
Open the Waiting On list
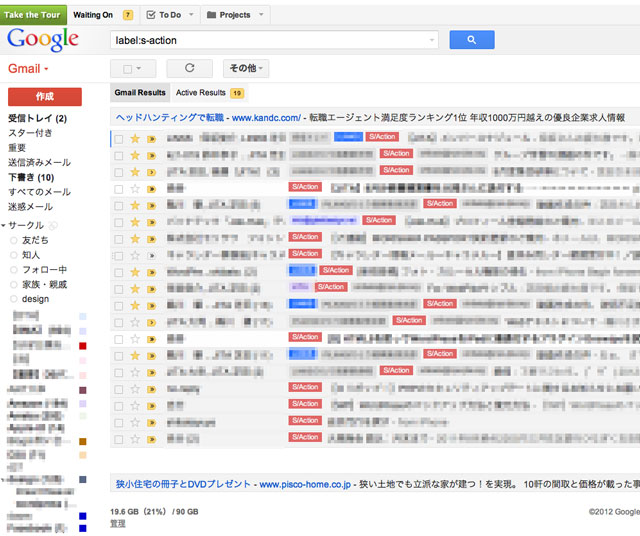tap(93, 15)
